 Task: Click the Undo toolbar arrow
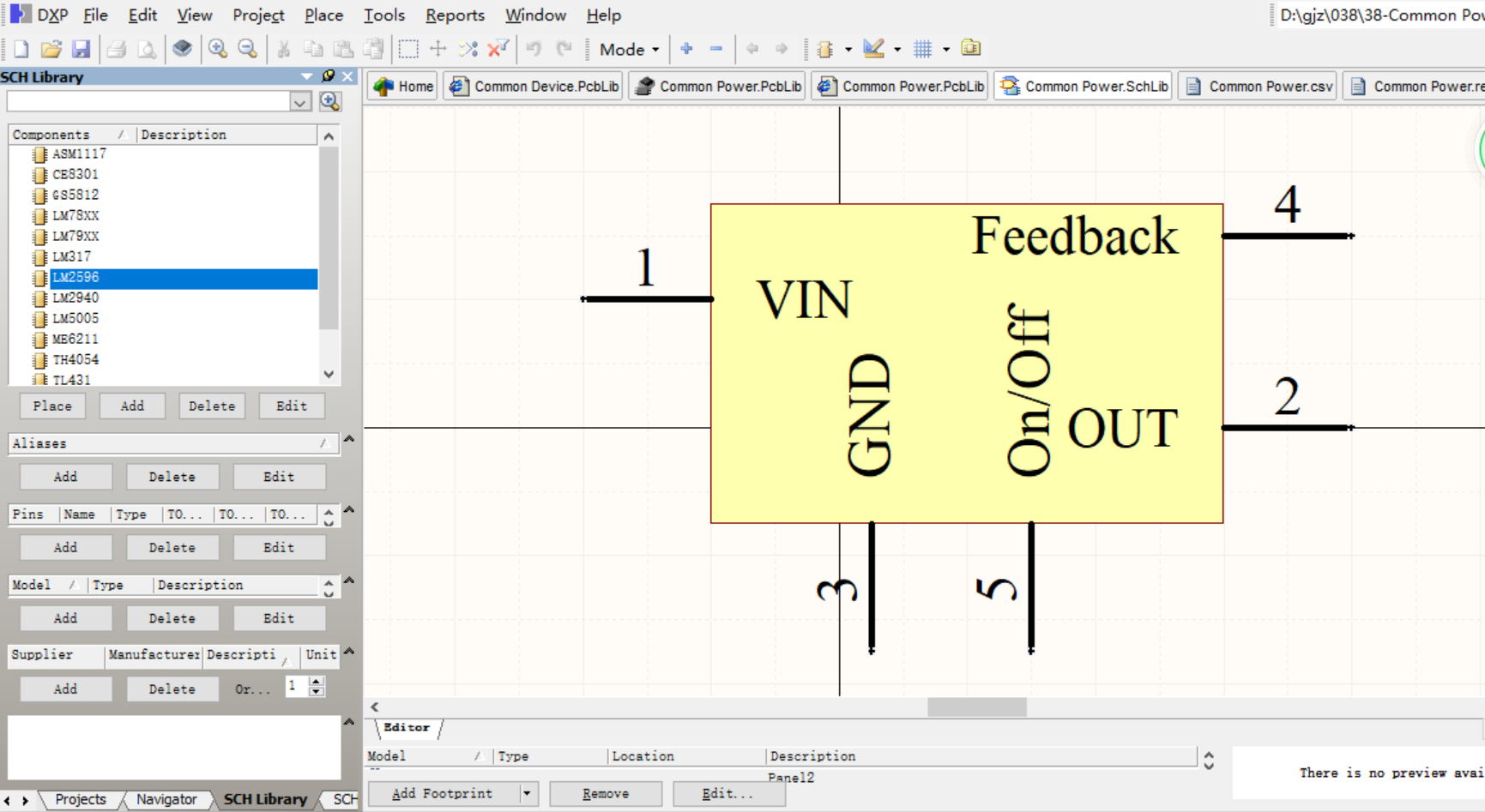pyautogui.click(x=534, y=49)
